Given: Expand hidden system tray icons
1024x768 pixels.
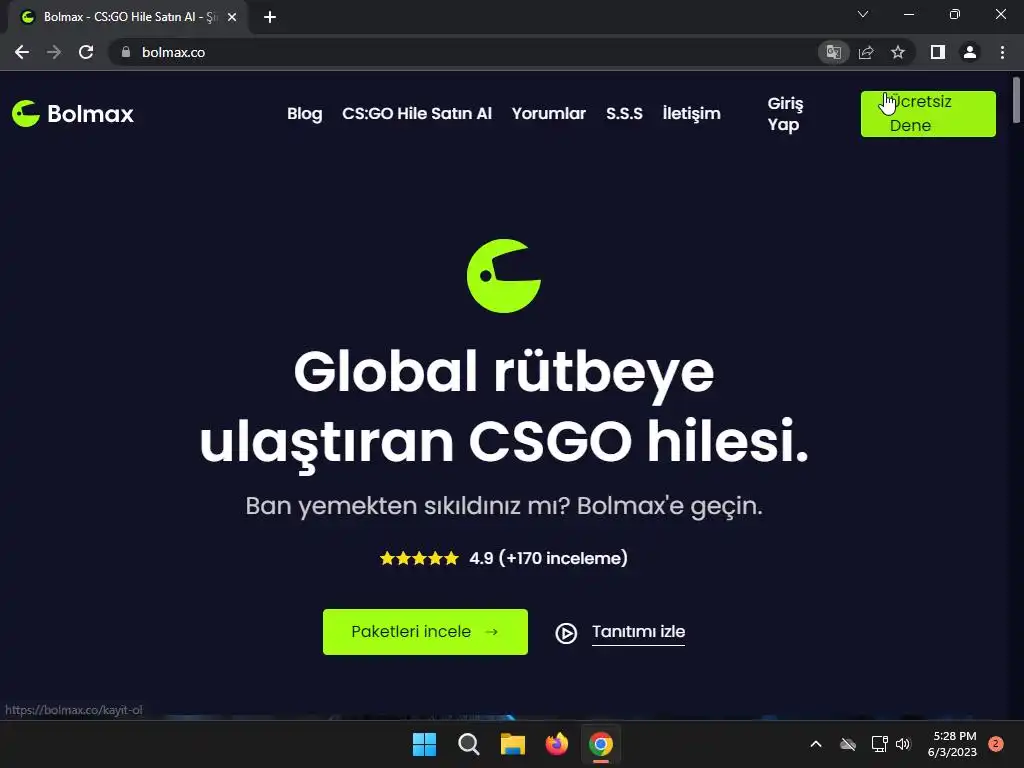Looking at the screenshot, I should coord(816,744).
